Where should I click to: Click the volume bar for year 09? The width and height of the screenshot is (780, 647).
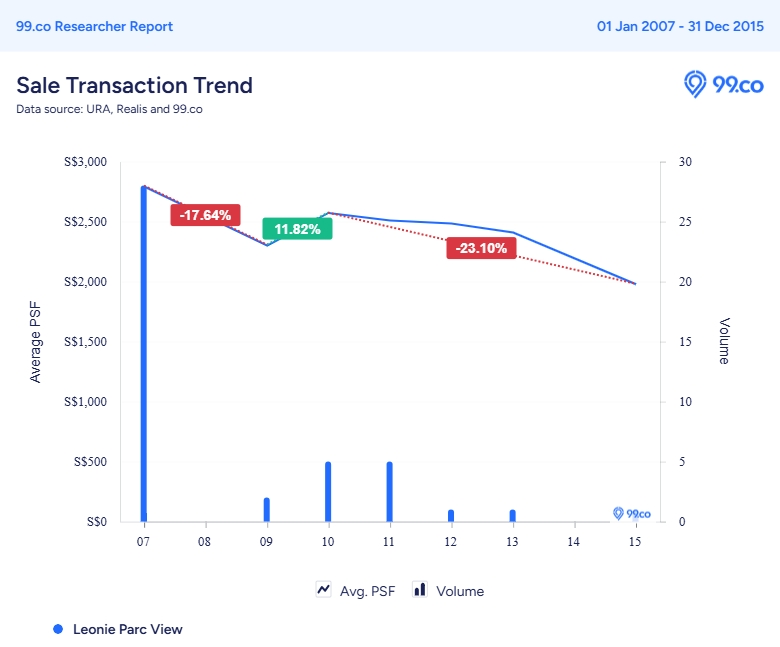267,510
